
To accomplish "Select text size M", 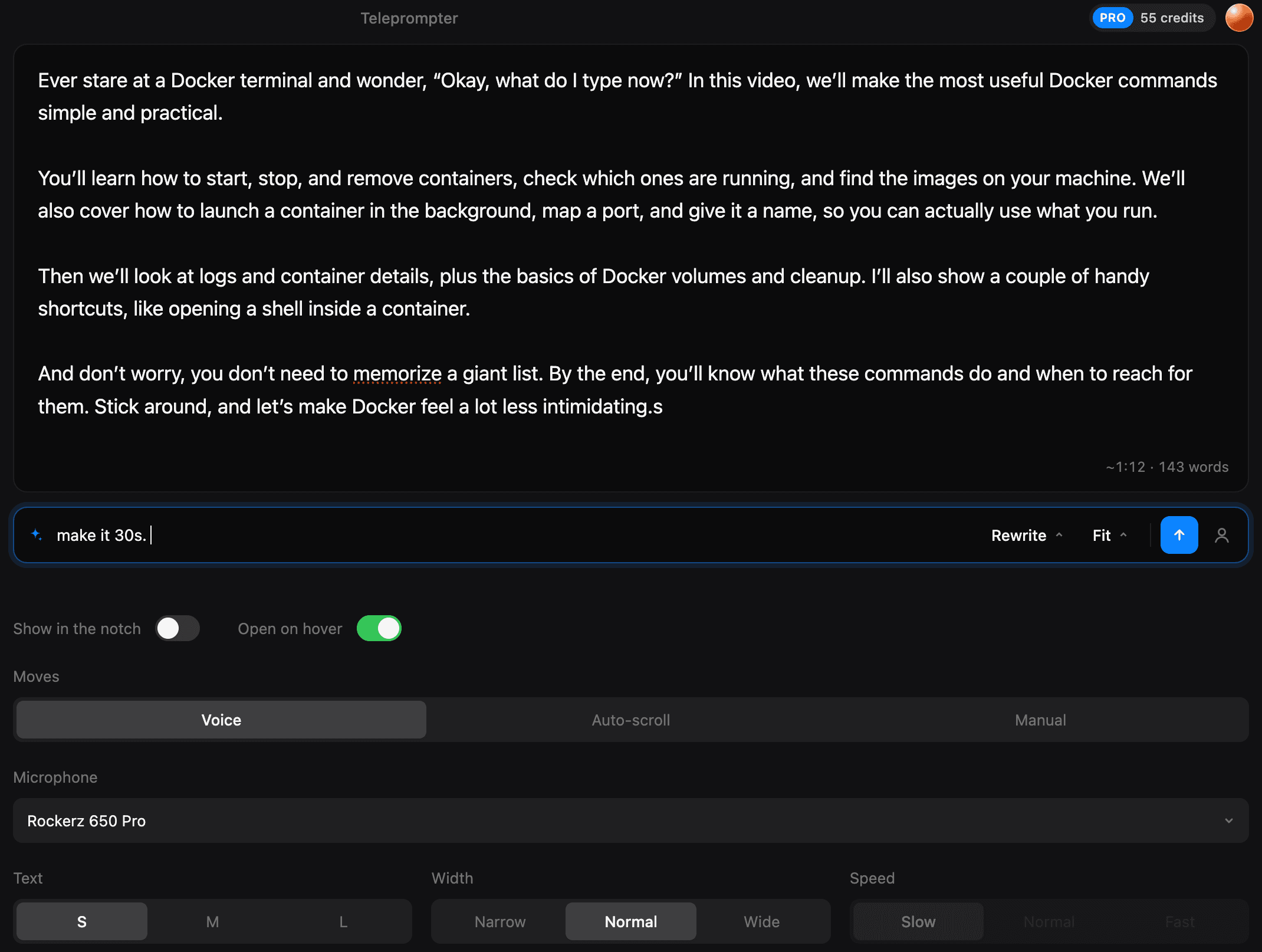I will point(213,921).
